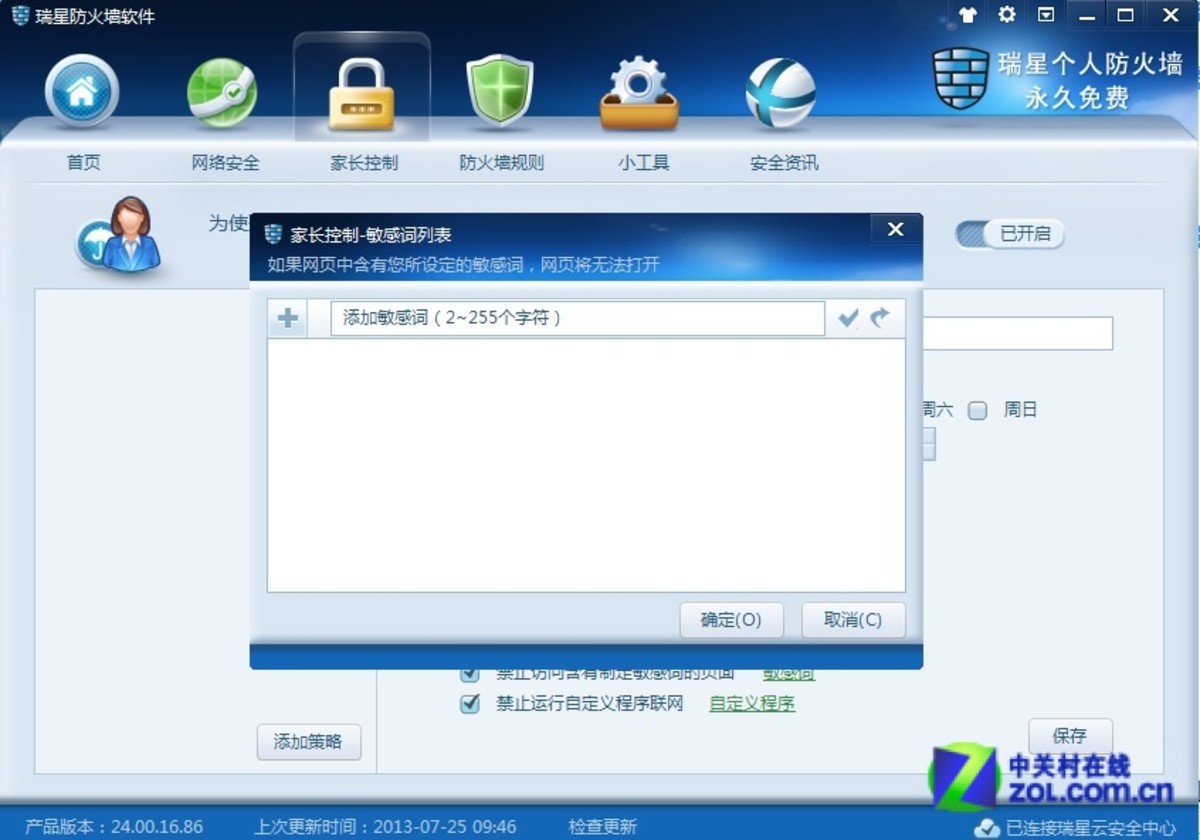1200x840 pixels.
Task: Click the 已连接瑞星云安全中心 status text
Action: tap(1090, 828)
